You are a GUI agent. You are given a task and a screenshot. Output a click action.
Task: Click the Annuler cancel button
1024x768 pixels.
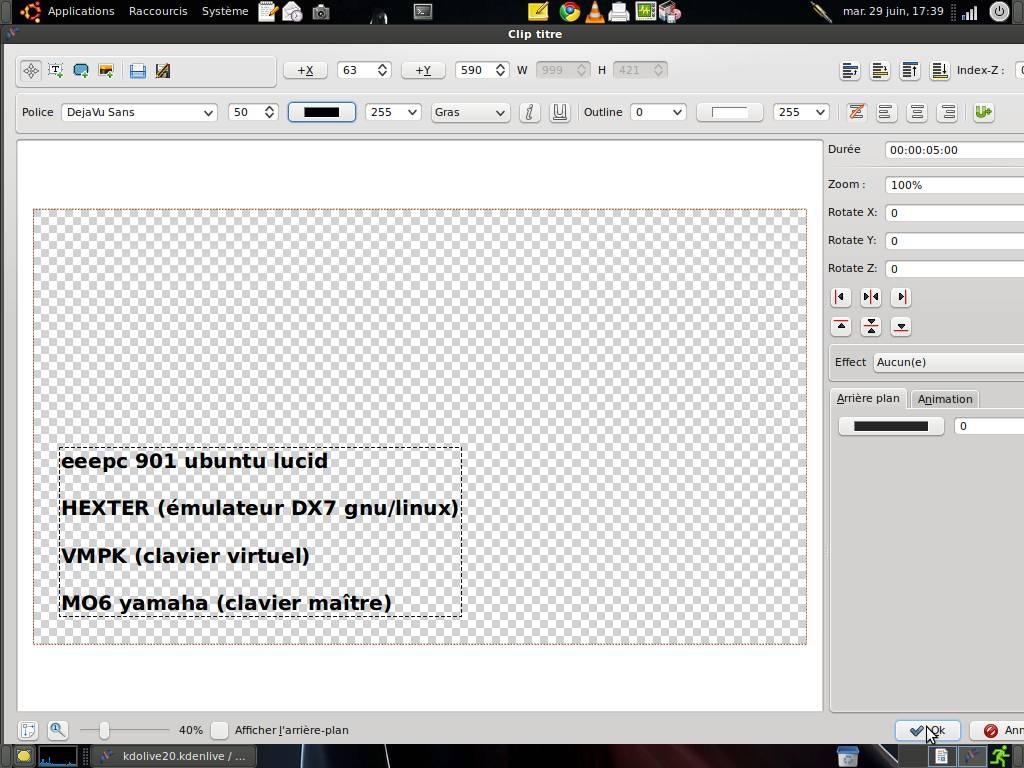tap(997, 730)
